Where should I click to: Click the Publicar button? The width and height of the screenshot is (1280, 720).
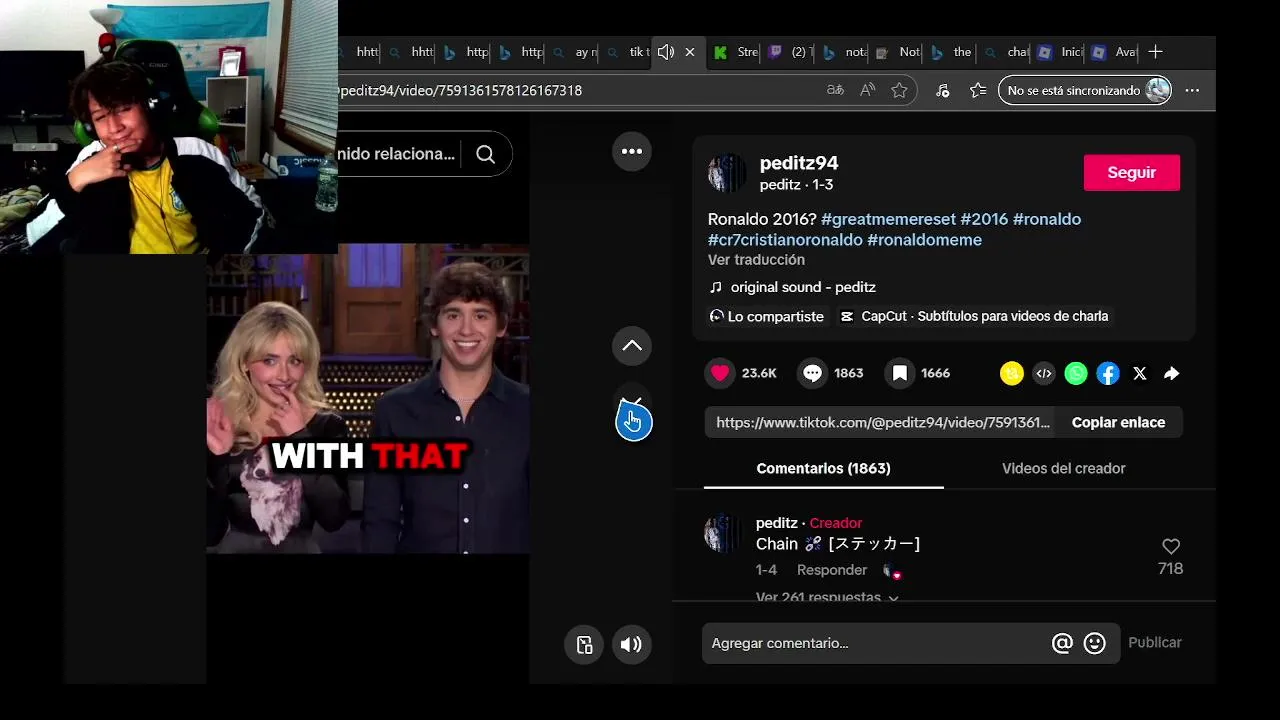click(1155, 643)
